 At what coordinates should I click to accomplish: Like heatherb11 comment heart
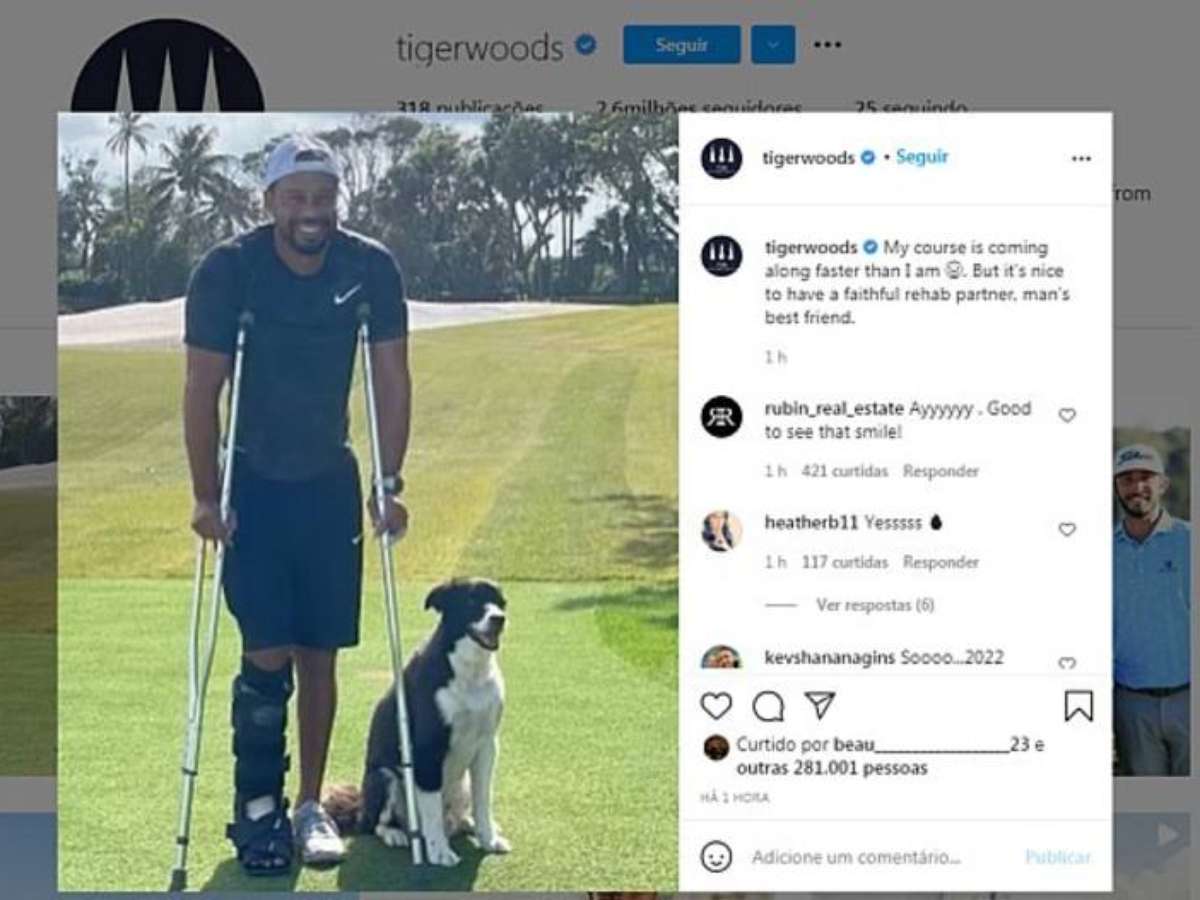[1067, 529]
